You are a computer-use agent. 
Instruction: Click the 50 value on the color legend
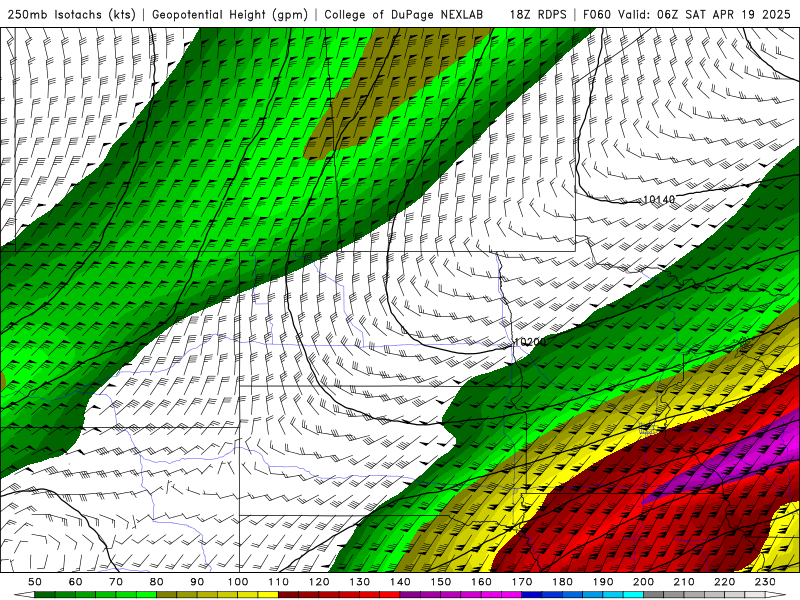coord(35,582)
